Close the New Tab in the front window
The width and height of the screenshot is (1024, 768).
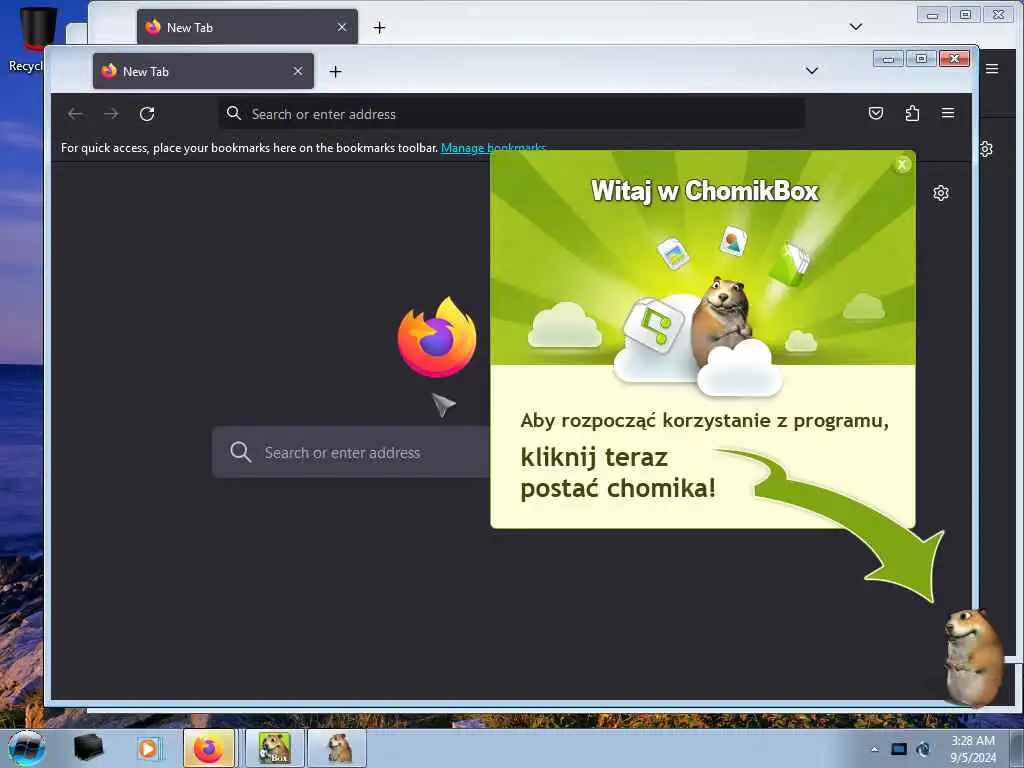(298, 71)
